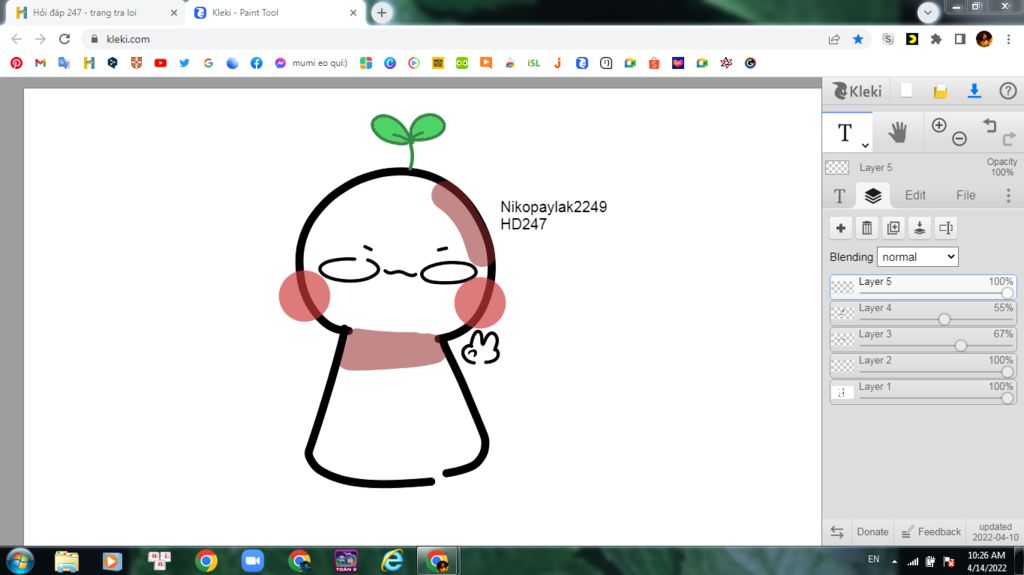The image size is (1024, 575).
Task: Open the help question mark icon
Action: [1008, 91]
